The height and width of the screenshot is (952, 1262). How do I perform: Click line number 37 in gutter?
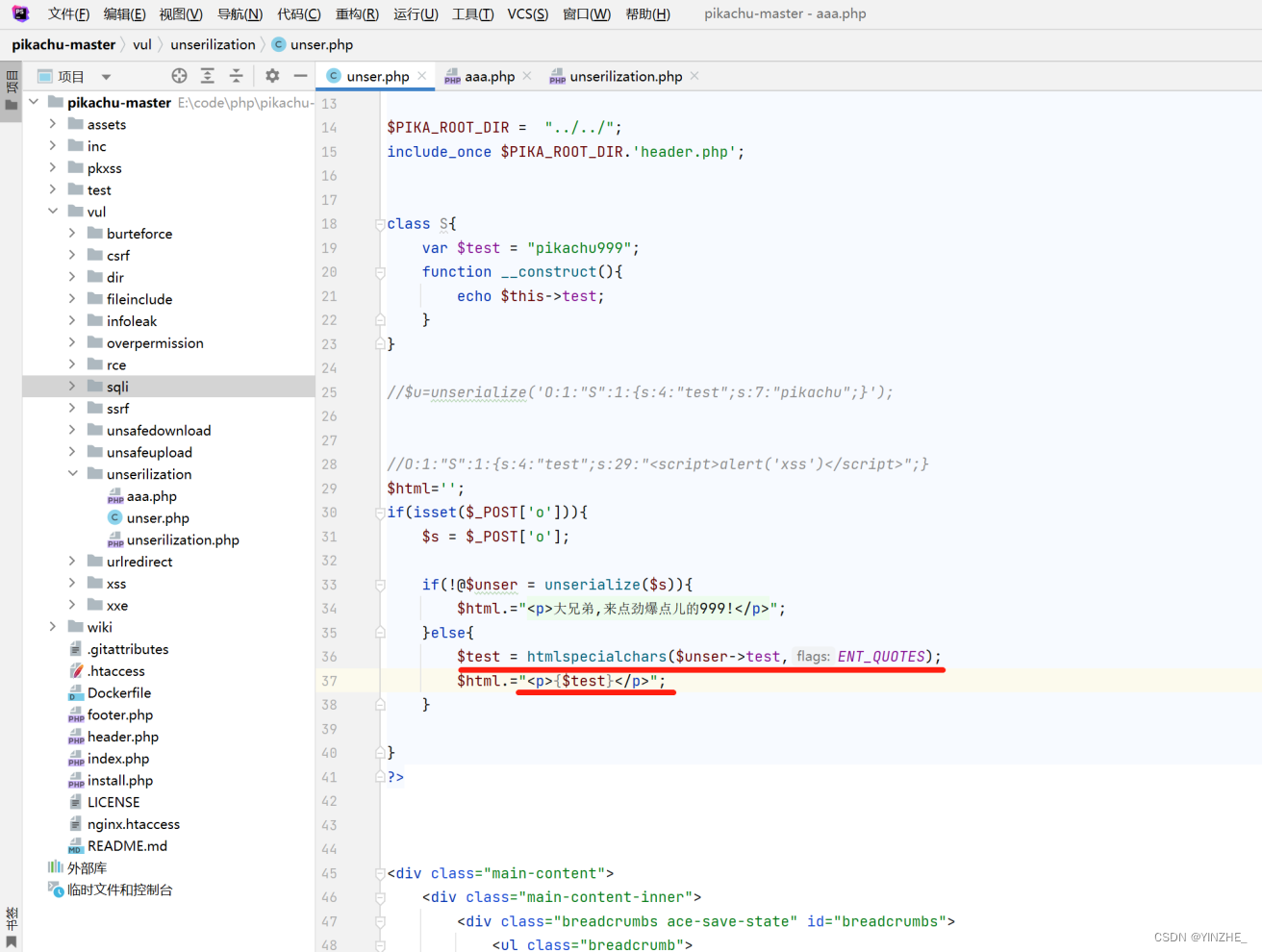(329, 681)
